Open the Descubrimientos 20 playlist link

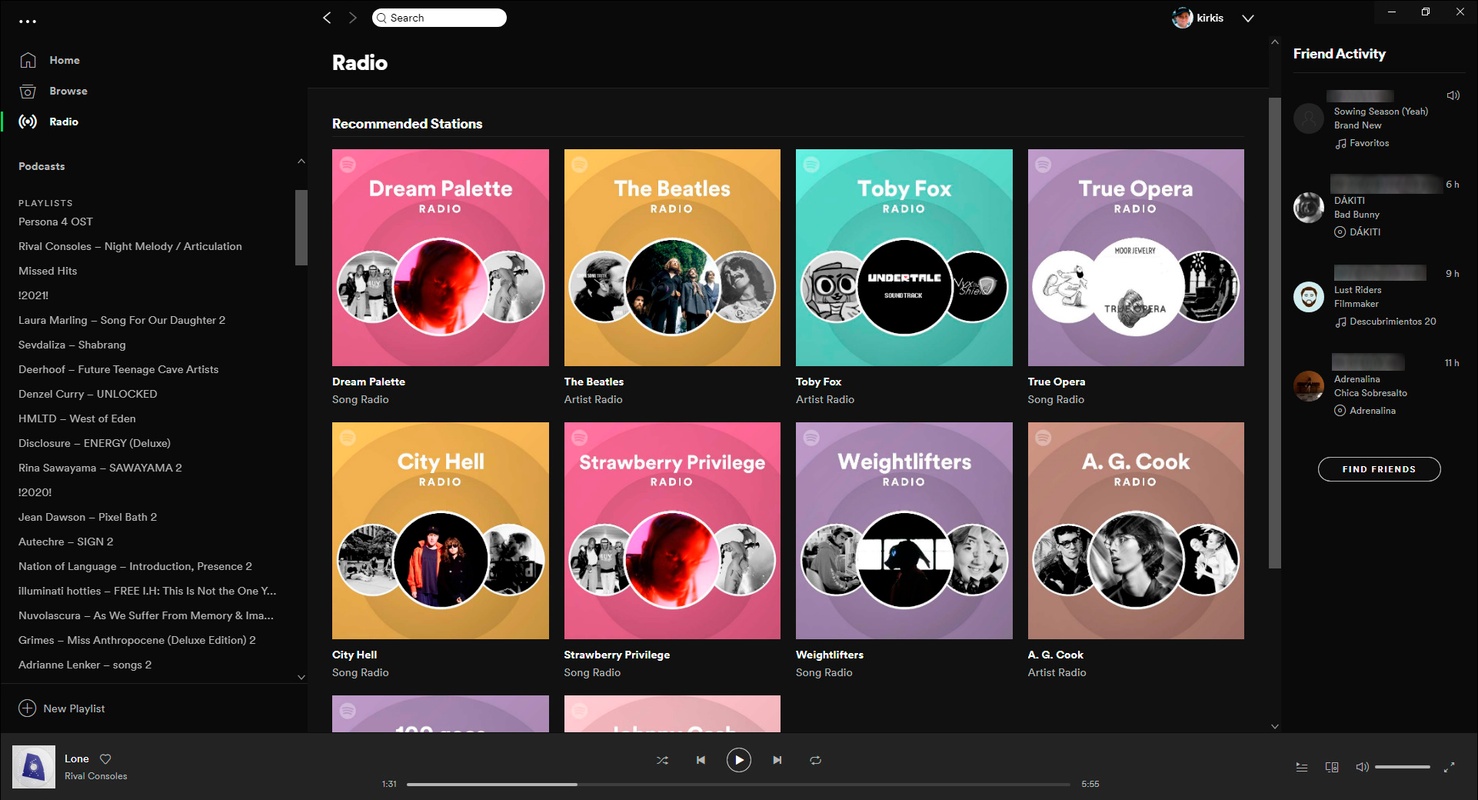[x=1393, y=322]
